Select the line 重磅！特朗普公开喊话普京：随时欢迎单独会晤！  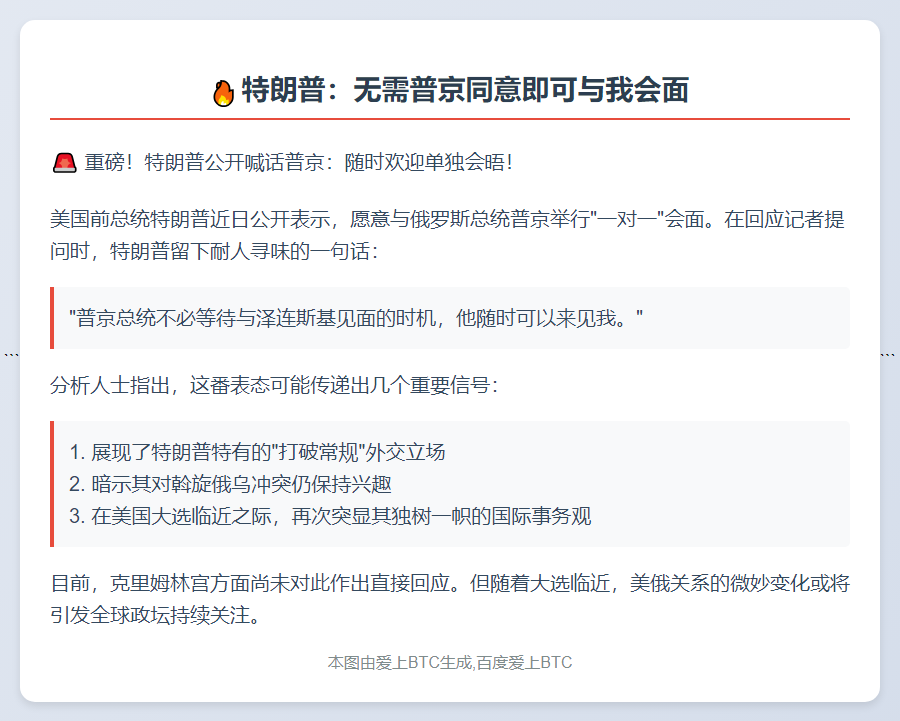click(298, 162)
